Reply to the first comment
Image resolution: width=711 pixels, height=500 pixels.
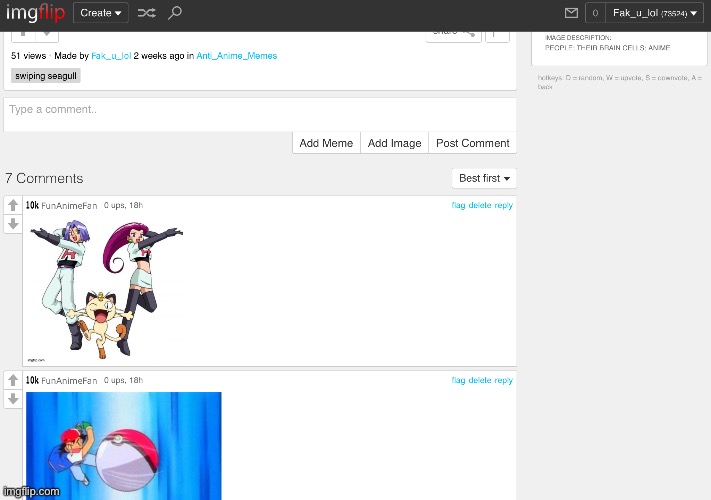coord(503,205)
